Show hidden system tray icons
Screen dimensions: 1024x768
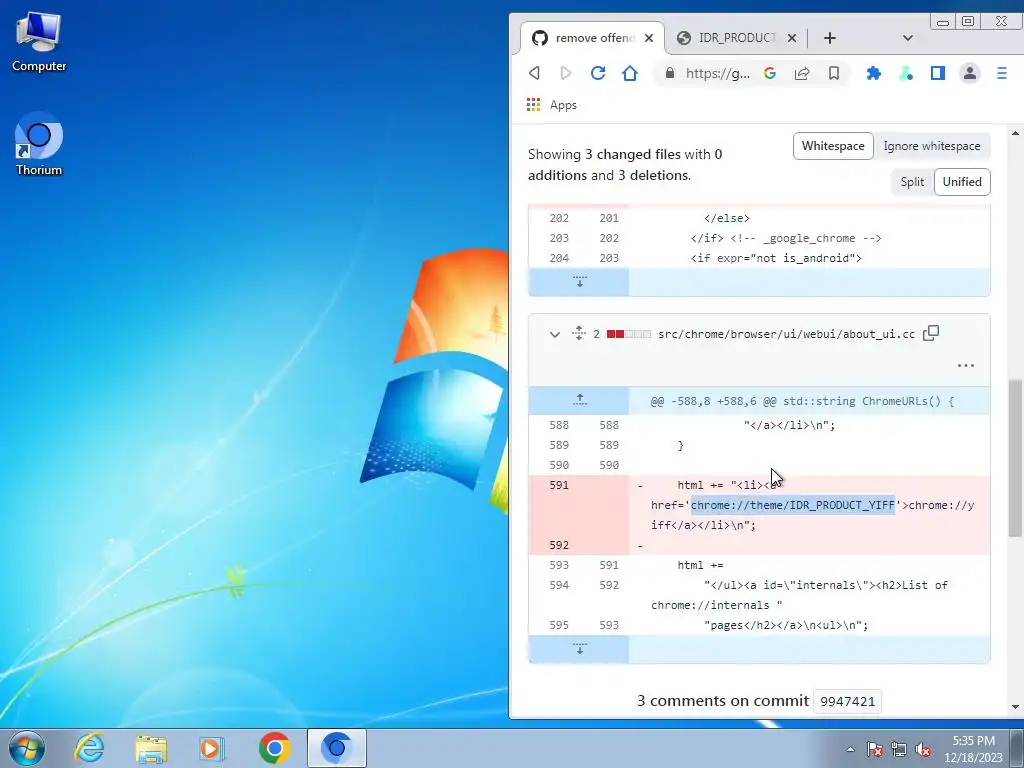coord(850,749)
